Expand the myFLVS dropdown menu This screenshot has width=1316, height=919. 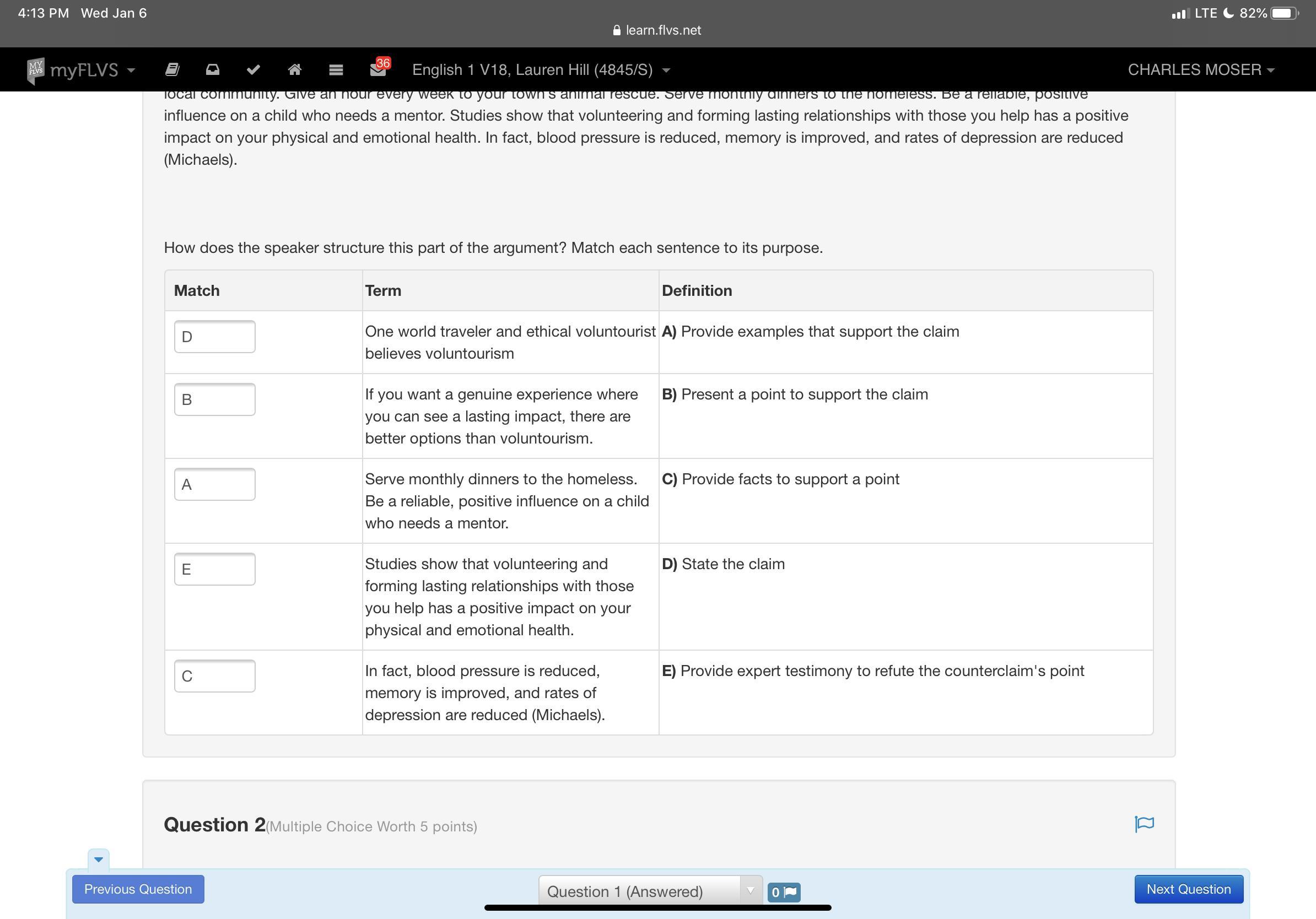click(91, 70)
